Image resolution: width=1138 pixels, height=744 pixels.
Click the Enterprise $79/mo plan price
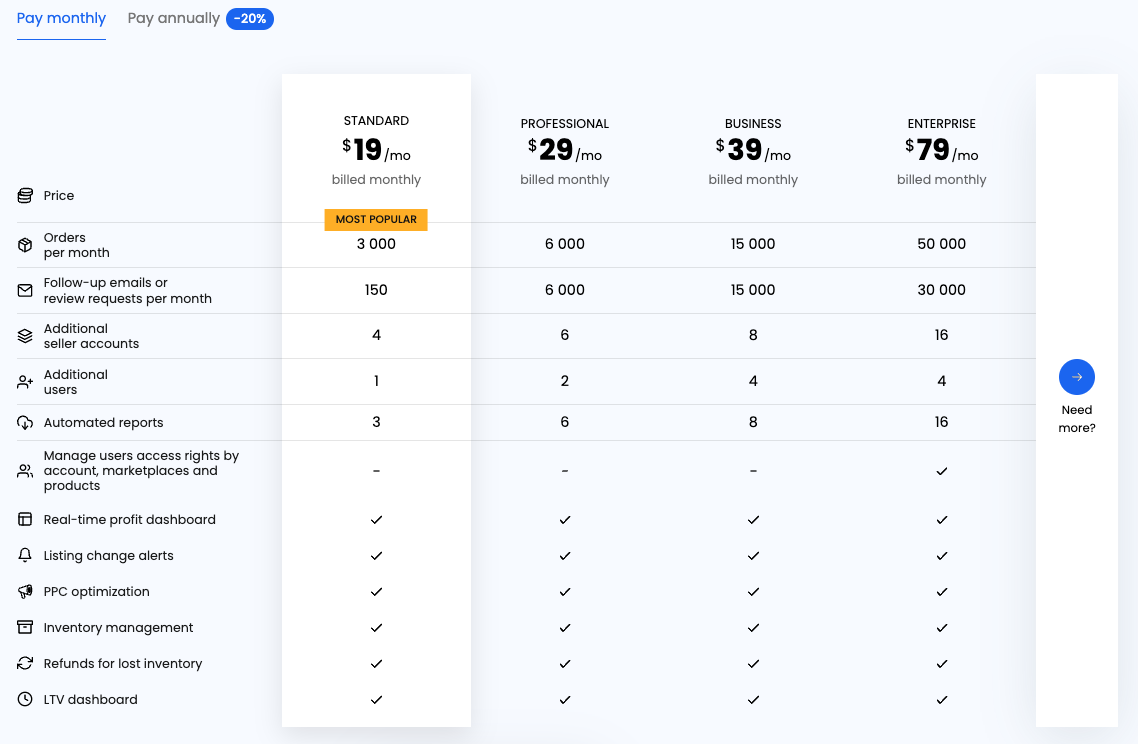(941, 151)
